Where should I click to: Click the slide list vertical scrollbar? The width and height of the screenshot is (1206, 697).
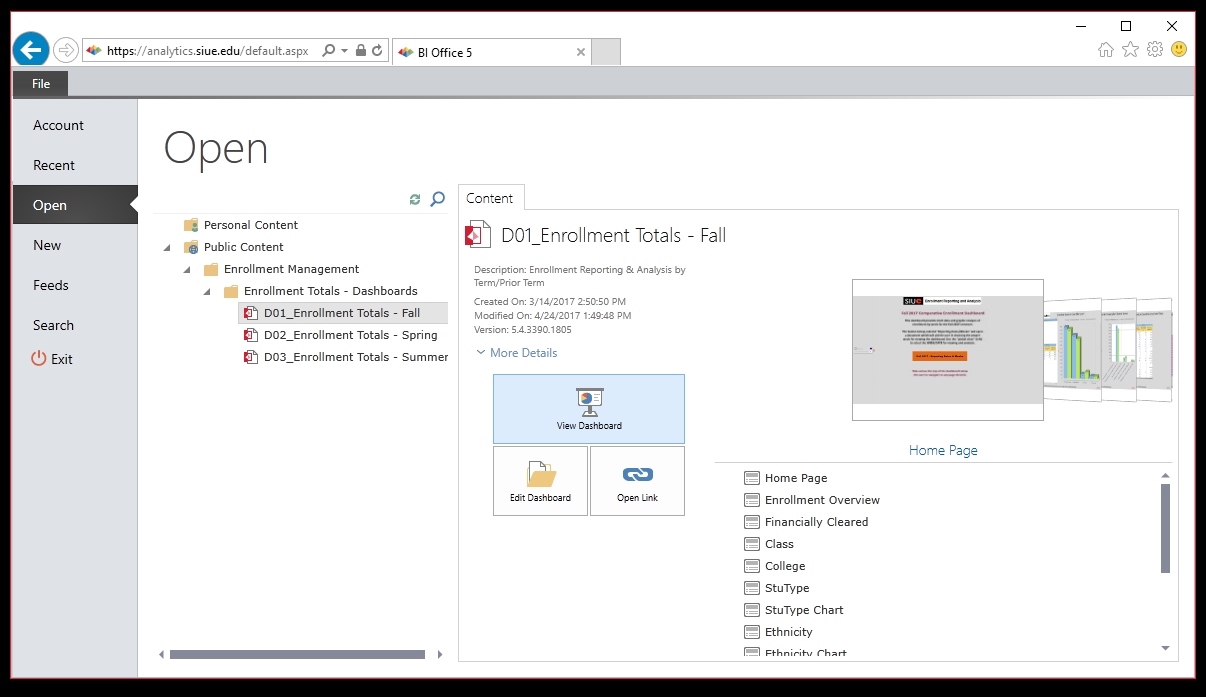click(x=1165, y=528)
